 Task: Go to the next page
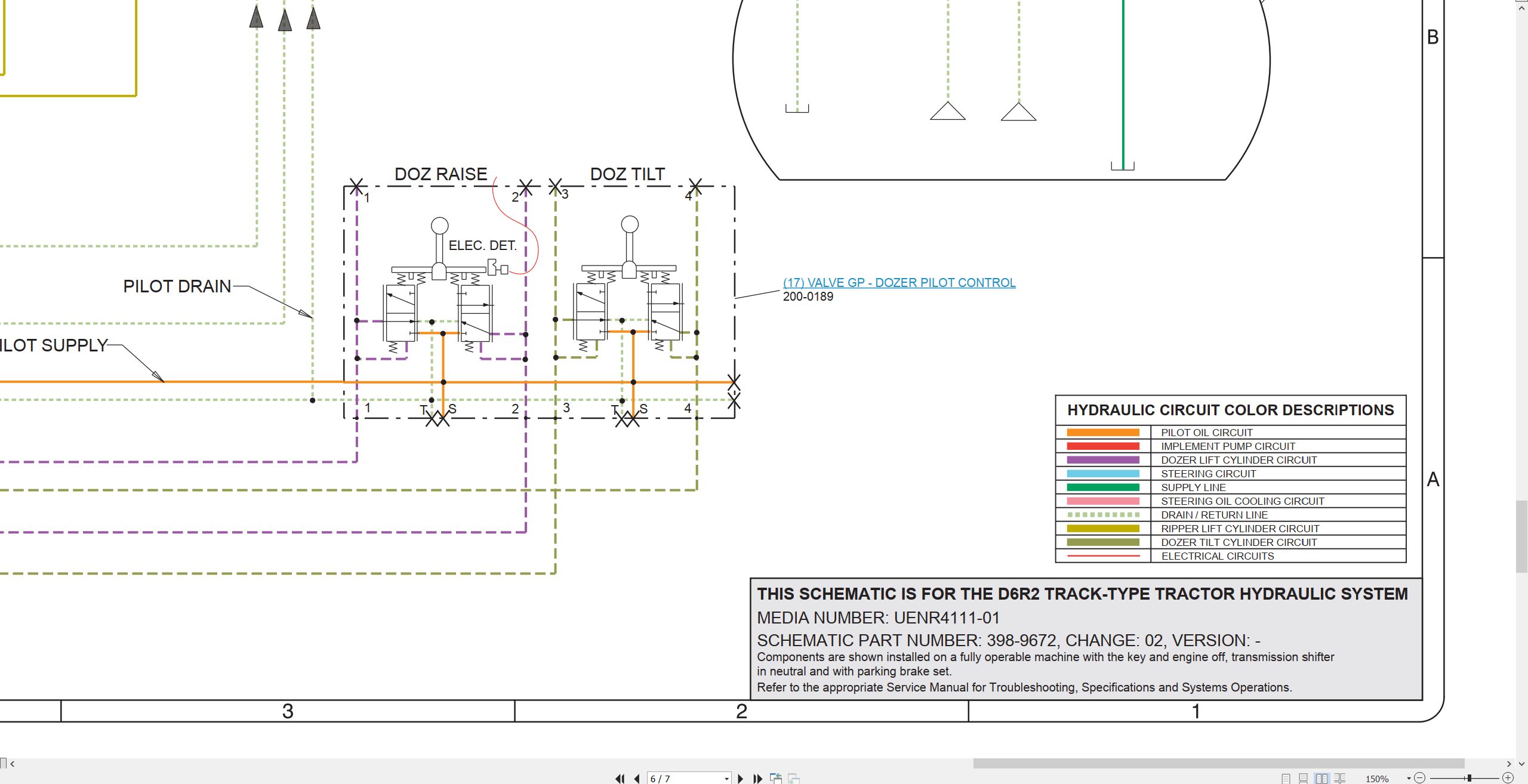741,779
